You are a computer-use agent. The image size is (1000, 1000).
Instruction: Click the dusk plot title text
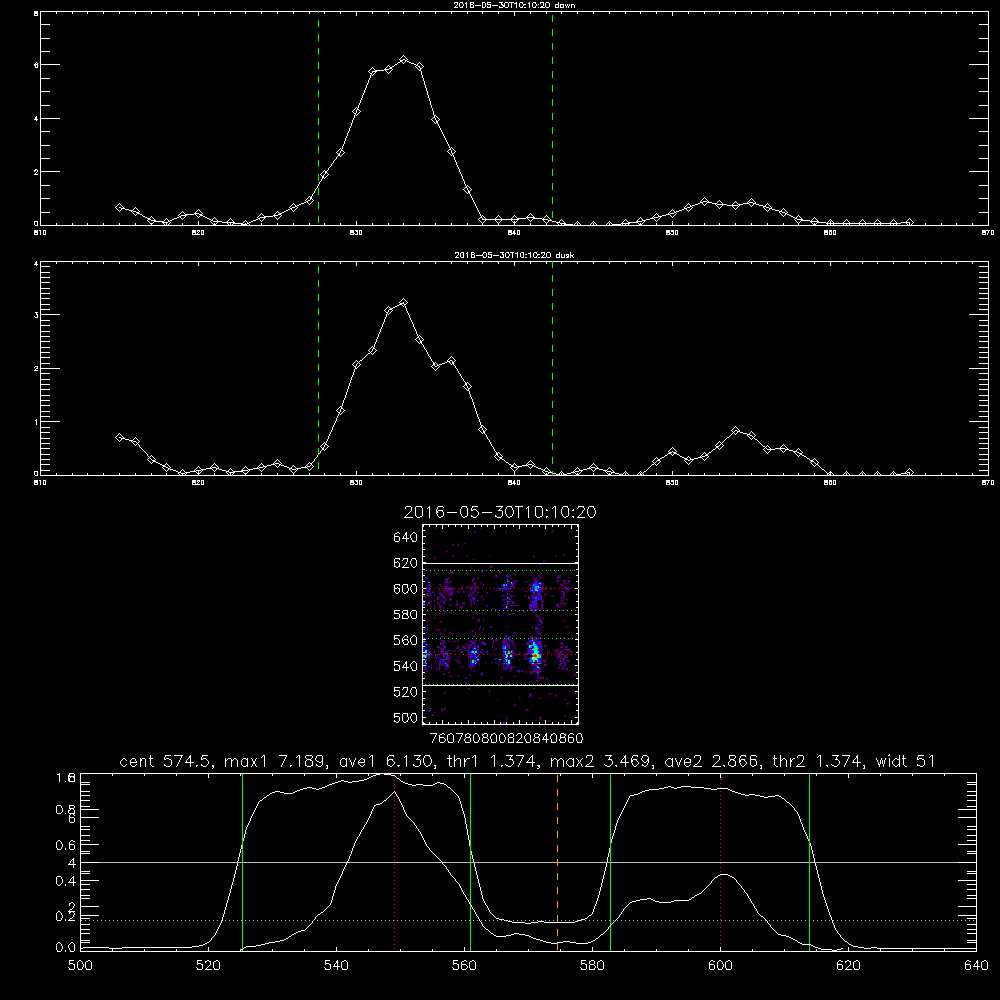[x=514, y=254]
